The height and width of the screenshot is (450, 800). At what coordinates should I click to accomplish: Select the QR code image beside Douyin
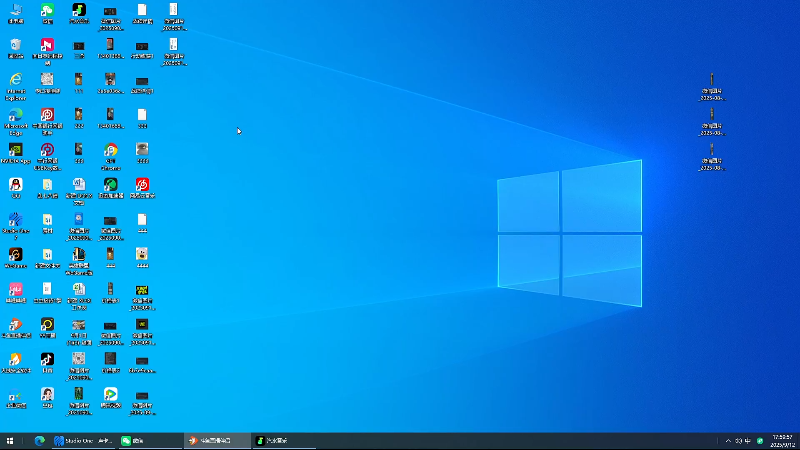click(79, 366)
